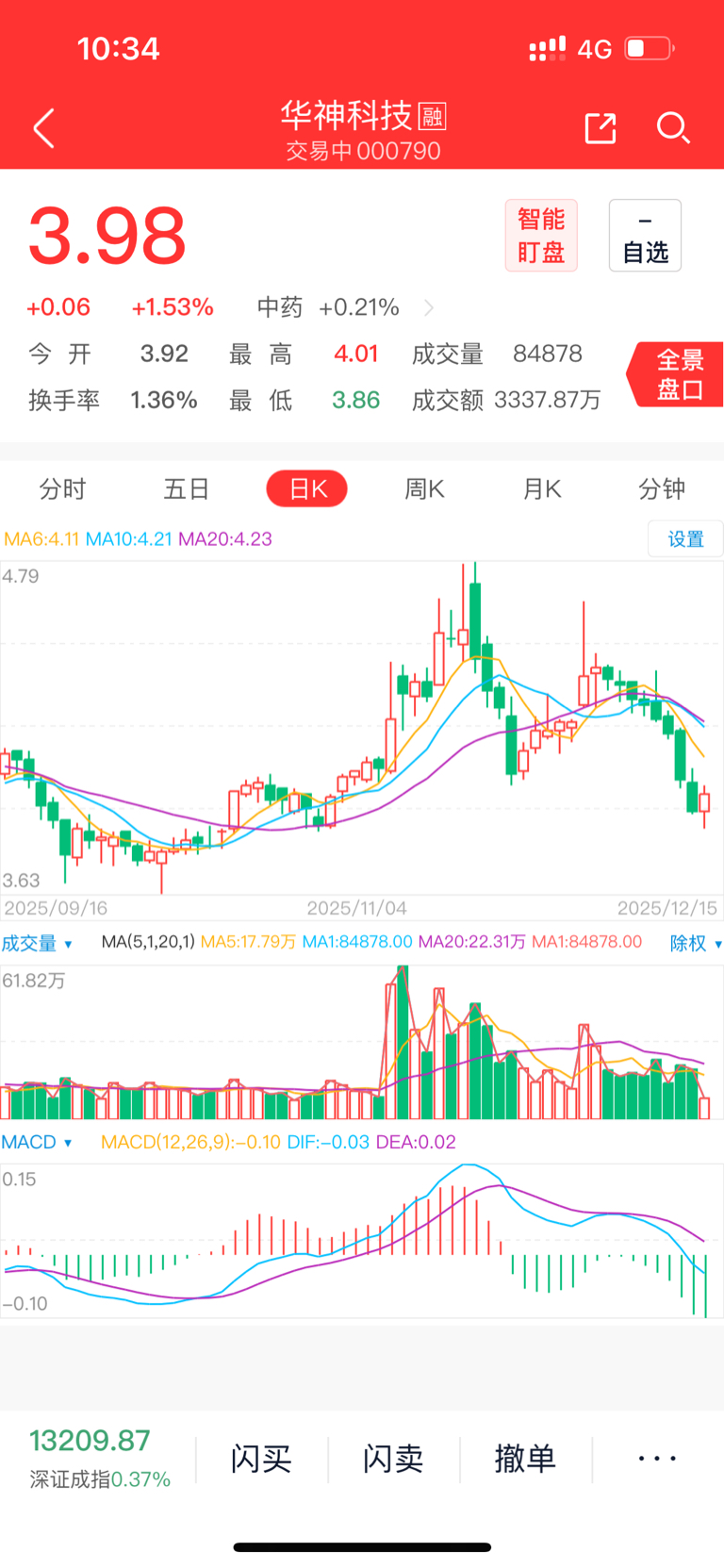Open the three-dot more options menu
The height and width of the screenshot is (1568, 724).
pos(657,1459)
